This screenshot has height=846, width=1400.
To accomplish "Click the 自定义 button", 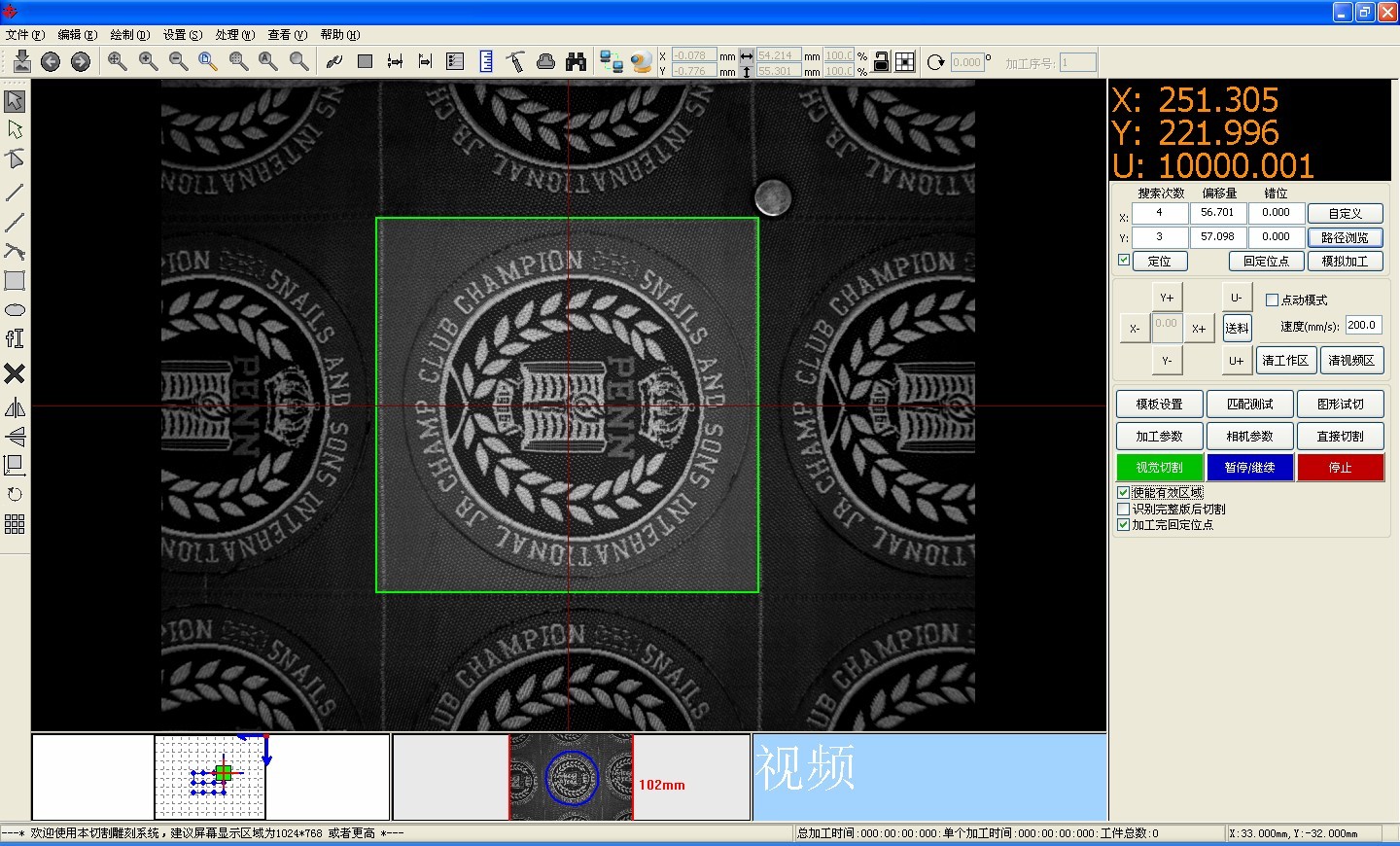I will [x=1345, y=214].
